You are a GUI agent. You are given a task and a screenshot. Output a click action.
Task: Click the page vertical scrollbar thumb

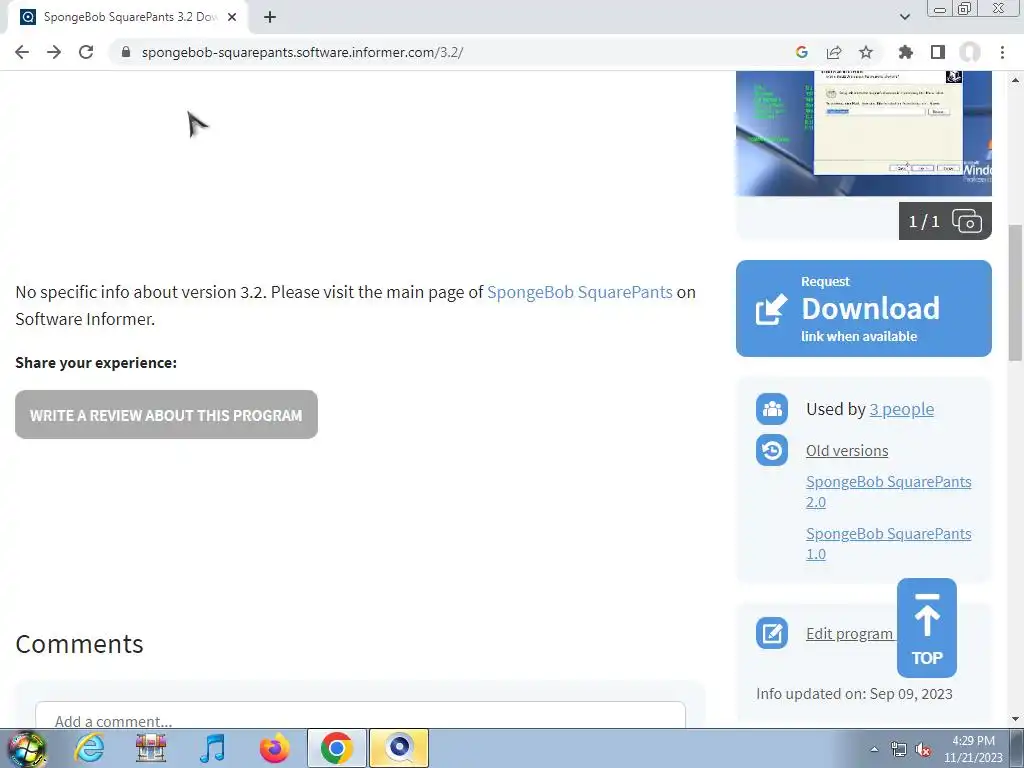point(1015,292)
